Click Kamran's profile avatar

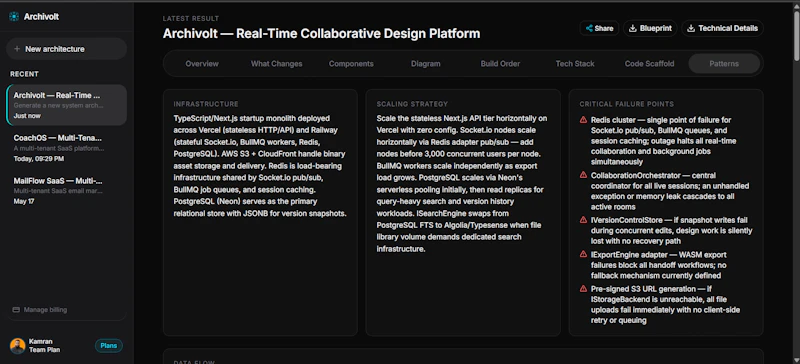[x=17, y=346]
